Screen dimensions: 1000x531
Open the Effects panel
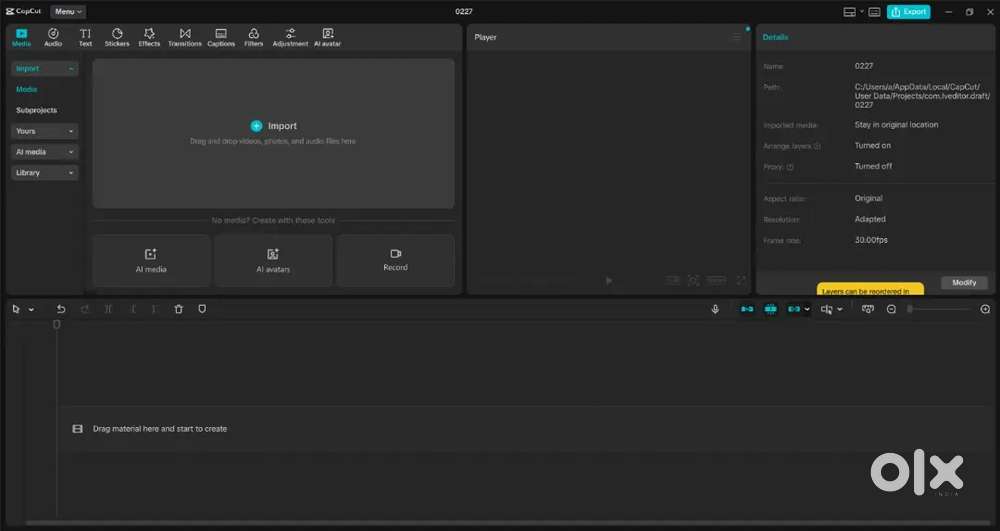click(149, 37)
